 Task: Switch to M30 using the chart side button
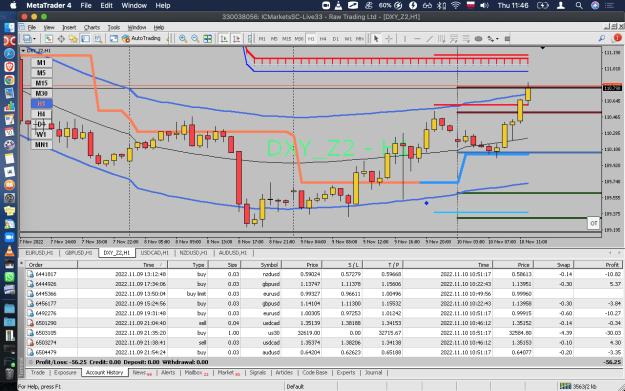(41, 94)
